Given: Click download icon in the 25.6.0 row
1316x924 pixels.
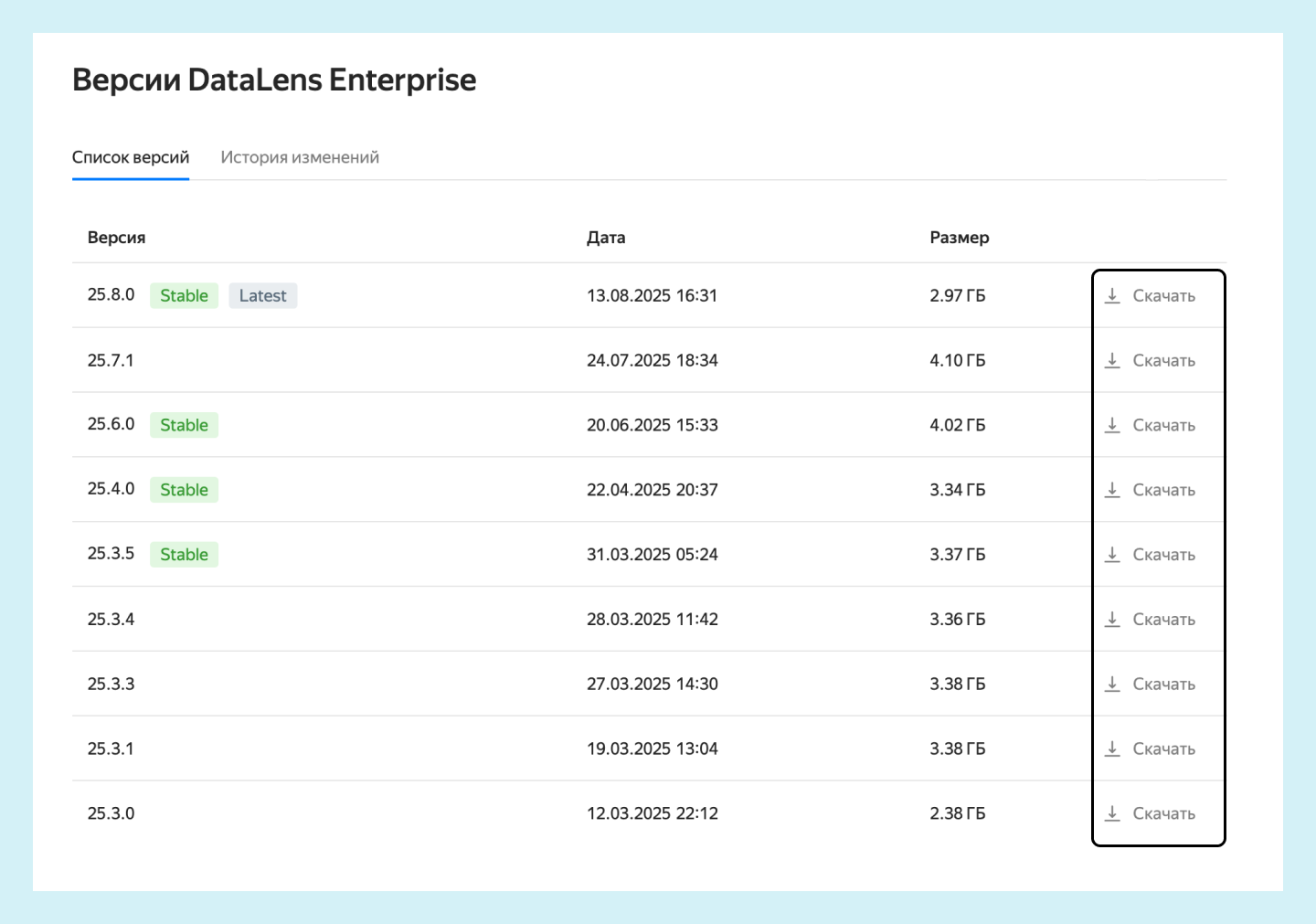Looking at the screenshot, I should point(1112,425).
